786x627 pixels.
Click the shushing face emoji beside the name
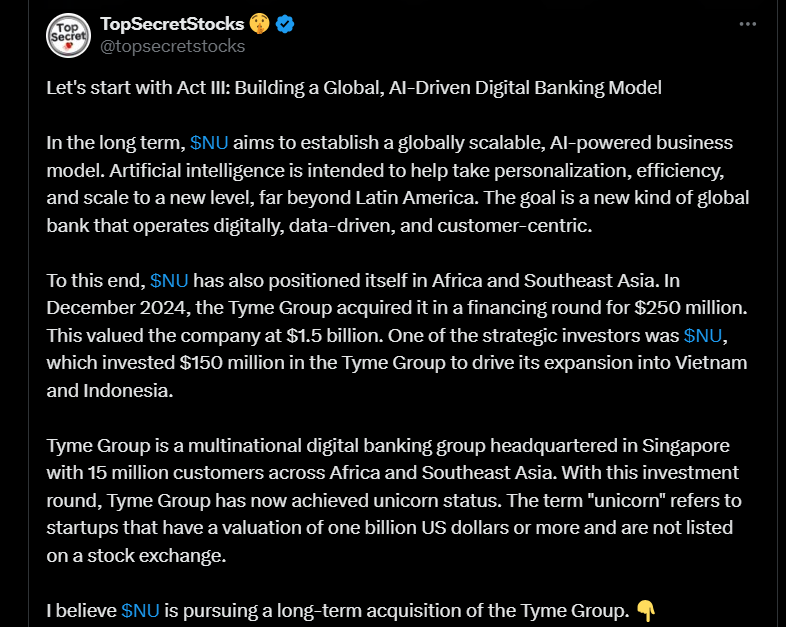(259, 24)
